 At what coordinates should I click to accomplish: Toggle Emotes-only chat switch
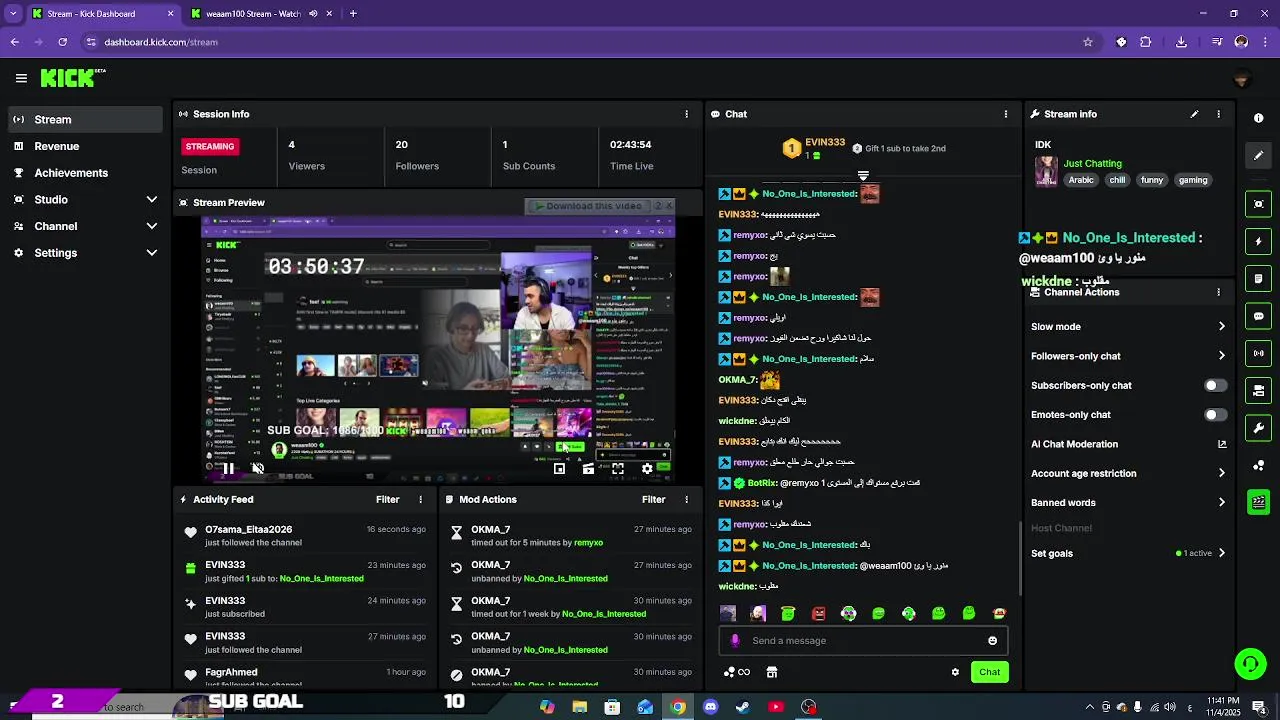click(1215, 414)
